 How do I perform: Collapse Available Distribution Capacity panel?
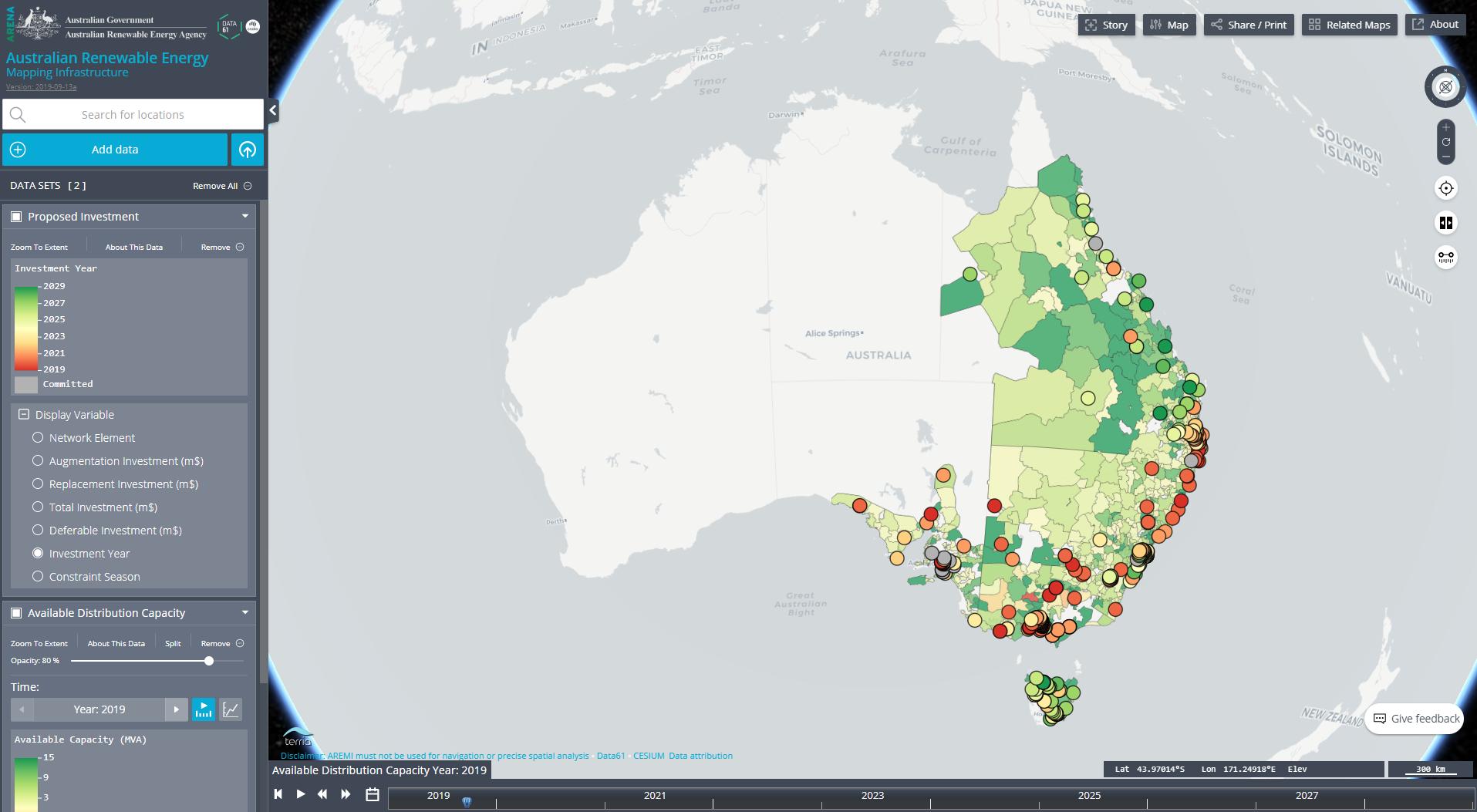(245, 613)
